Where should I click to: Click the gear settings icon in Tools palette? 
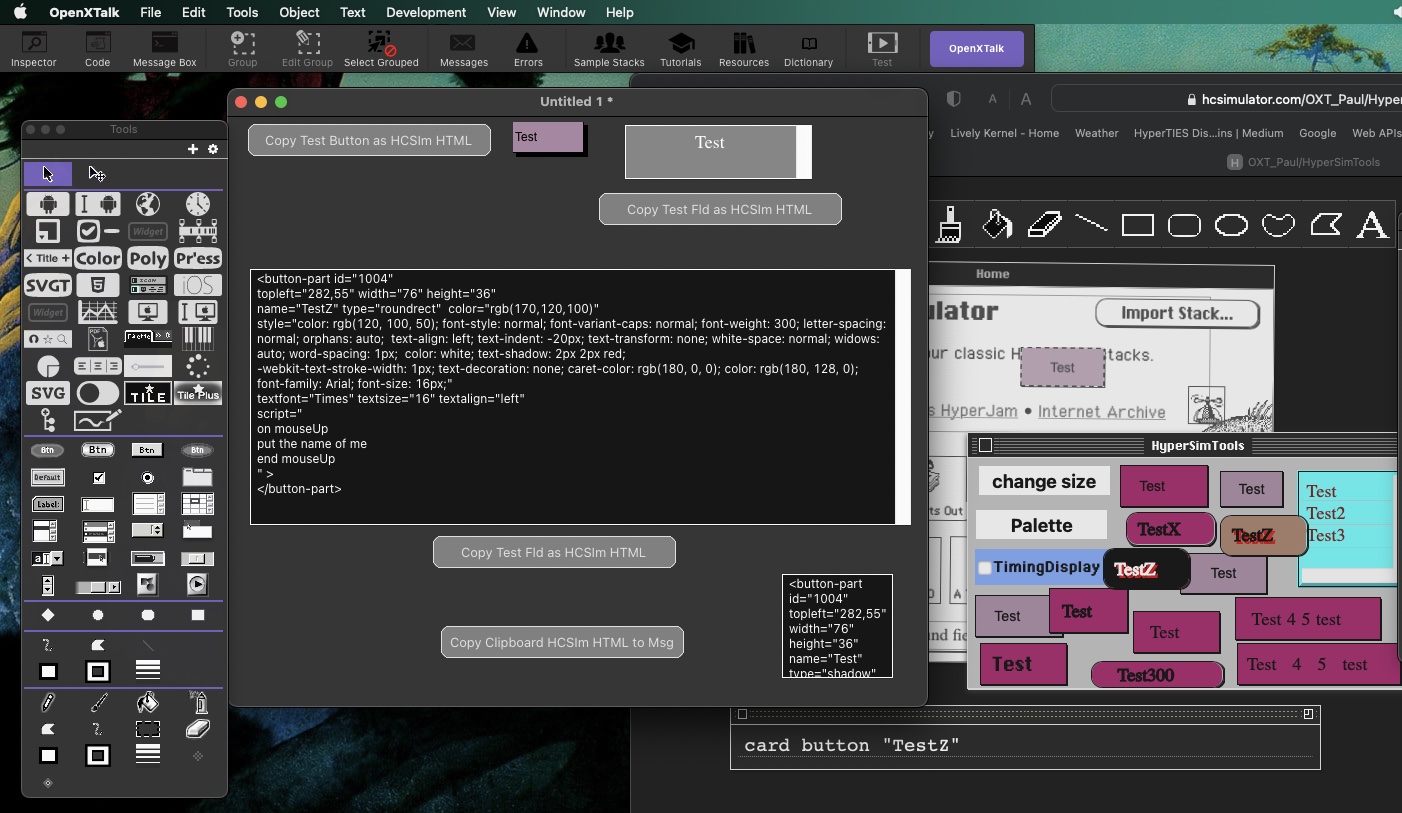pos(212,149)
